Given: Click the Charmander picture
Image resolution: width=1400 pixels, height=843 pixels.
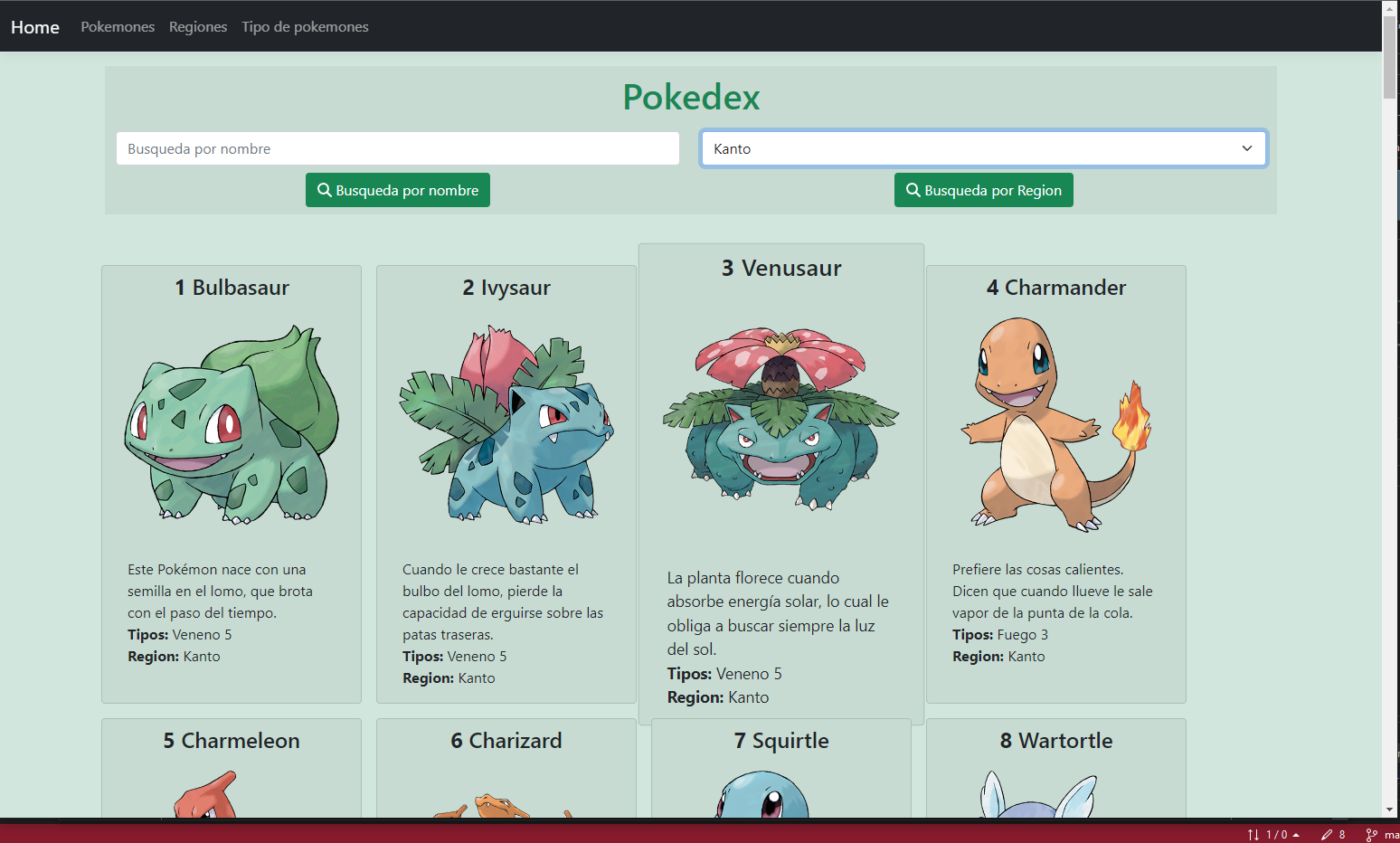Looking at the screenshot, I should [1055, 424].
